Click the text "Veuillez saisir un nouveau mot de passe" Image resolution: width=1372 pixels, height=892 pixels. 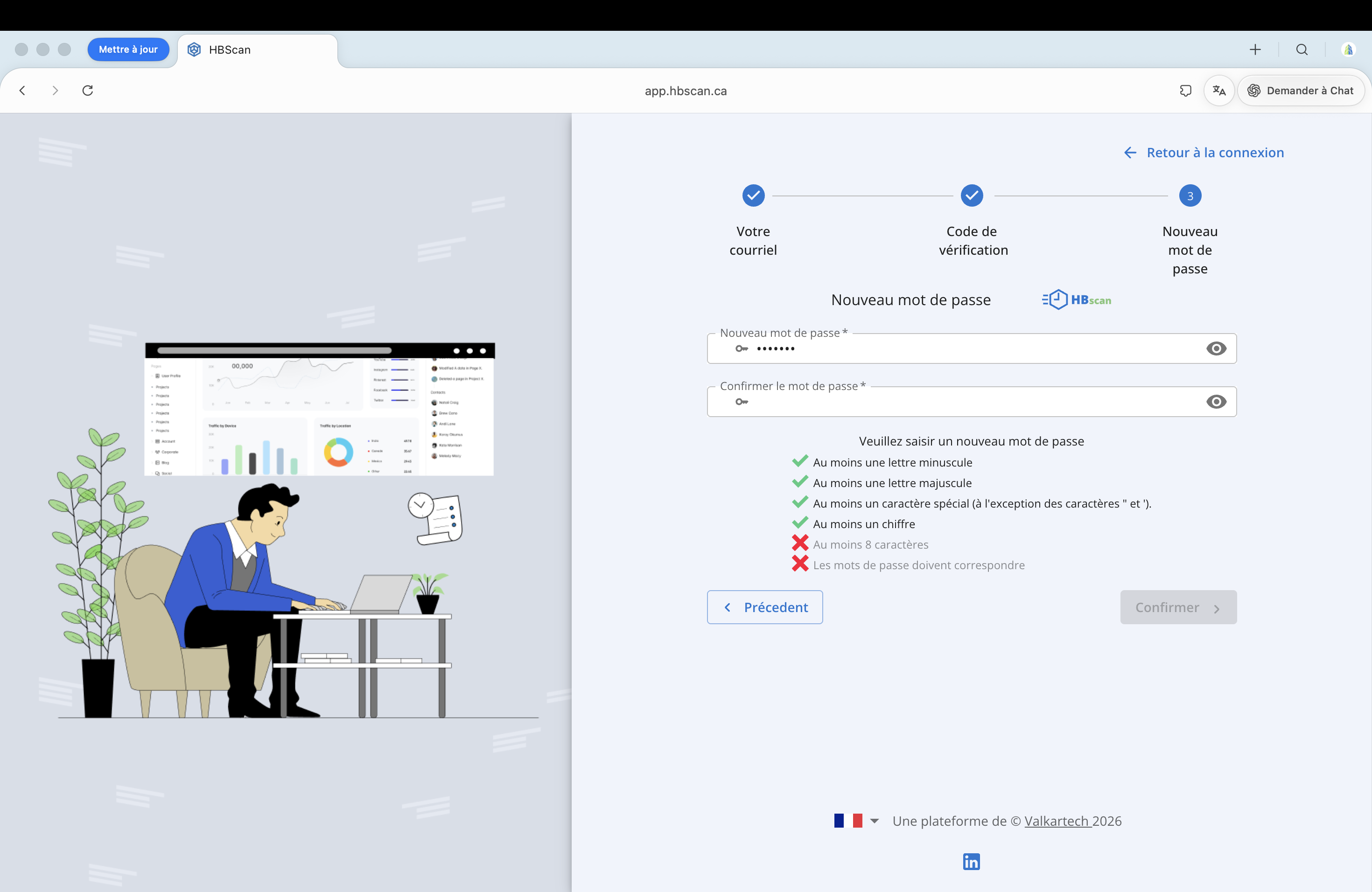(x=971, y=441)
